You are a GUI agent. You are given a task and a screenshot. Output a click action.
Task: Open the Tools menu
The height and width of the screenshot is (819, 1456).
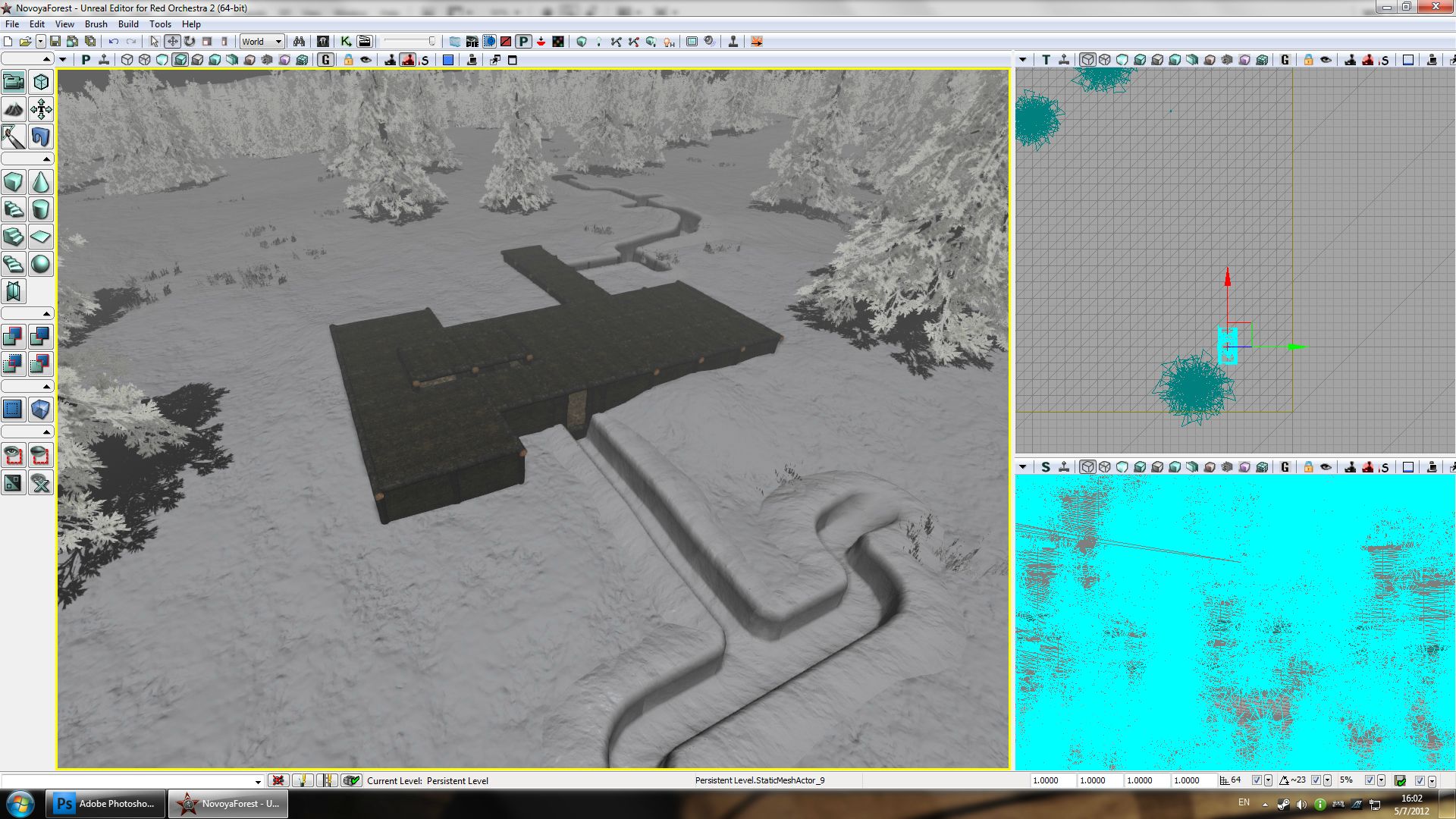tap(160, 24)
